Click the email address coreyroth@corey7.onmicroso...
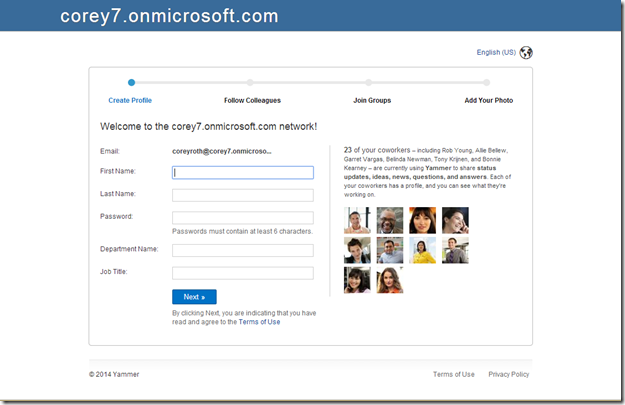Screen dimensions: 625x405 coord(222,151)
